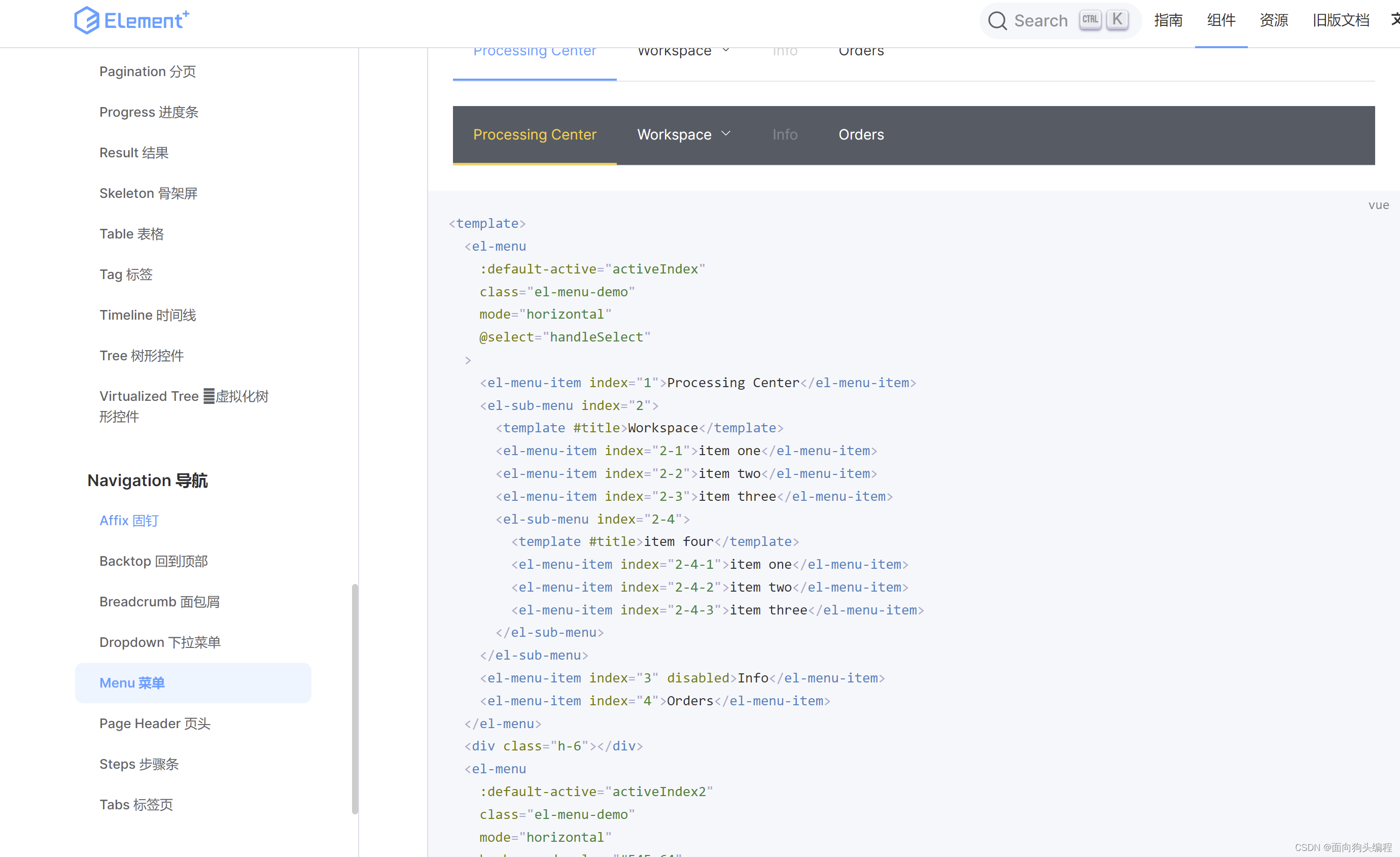Open Pagination 分页 sidebar entry
This screenshot has height=857, width=1400.
(x=148, y=72)
